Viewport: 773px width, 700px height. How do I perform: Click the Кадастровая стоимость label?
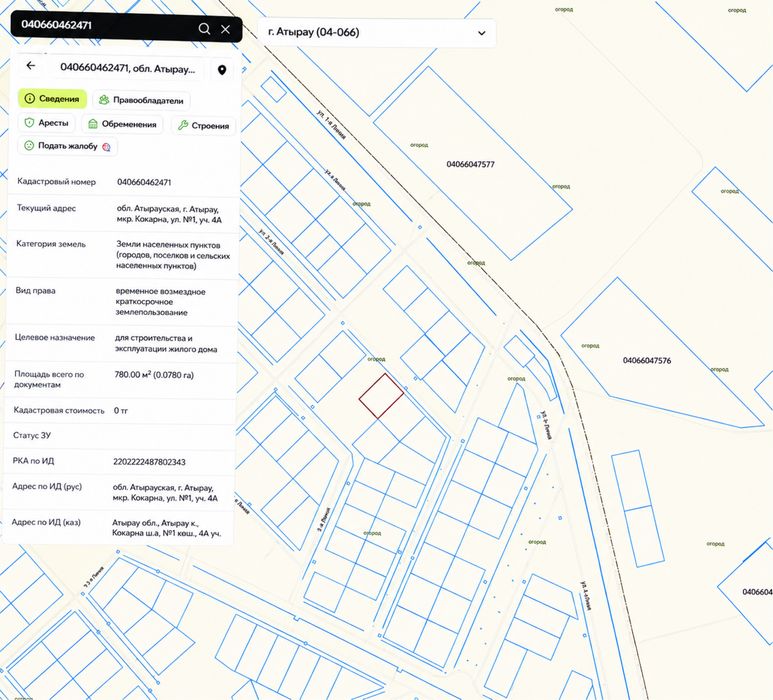click(59, 410)
